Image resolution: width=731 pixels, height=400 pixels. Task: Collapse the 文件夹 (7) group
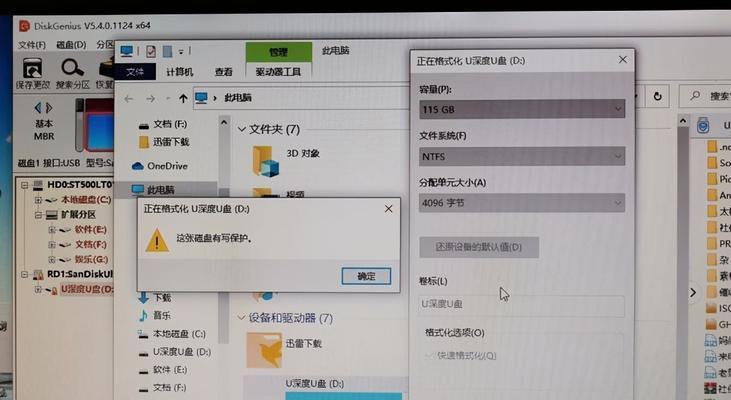(241, 130)
